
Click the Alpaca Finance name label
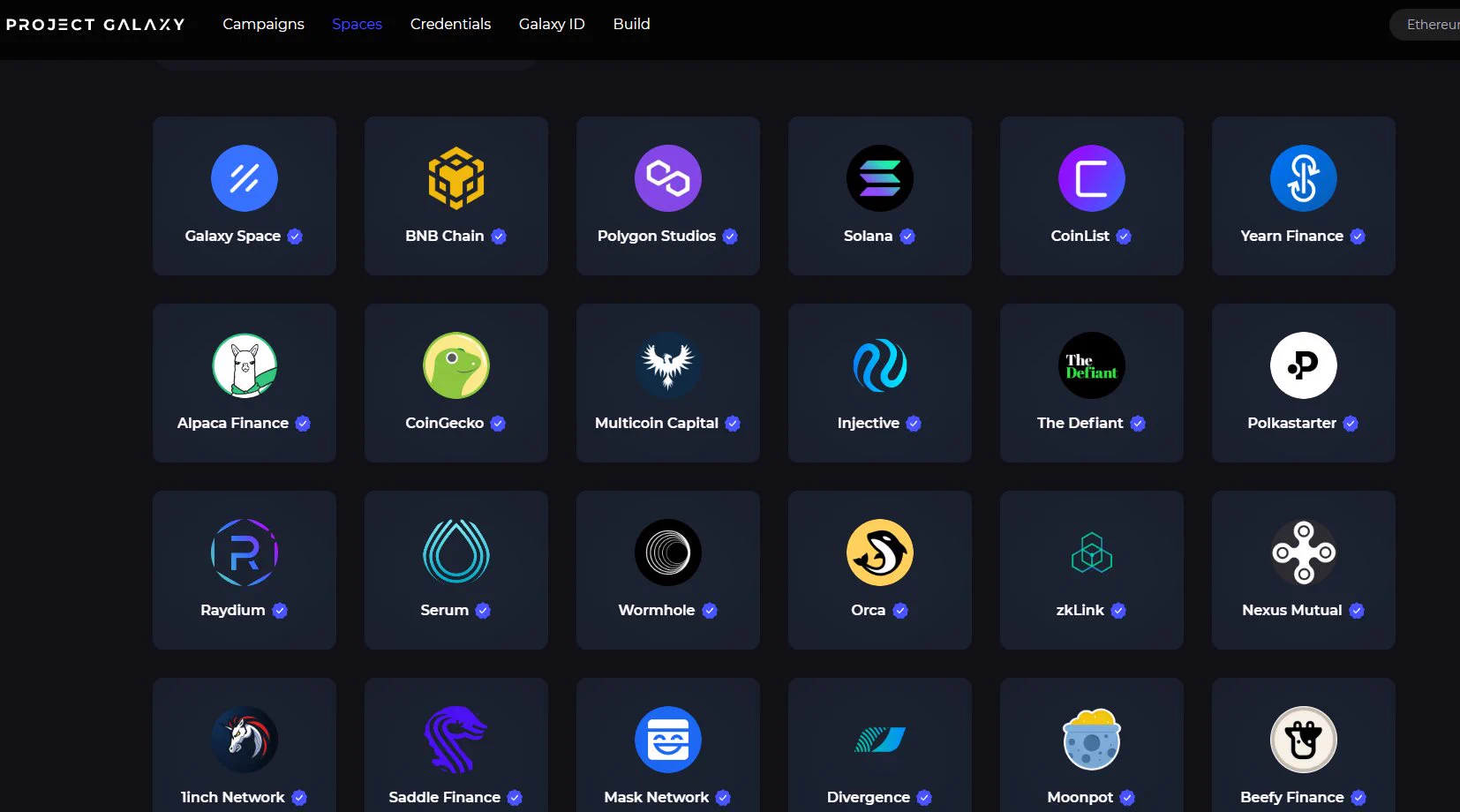pos(232,423)
